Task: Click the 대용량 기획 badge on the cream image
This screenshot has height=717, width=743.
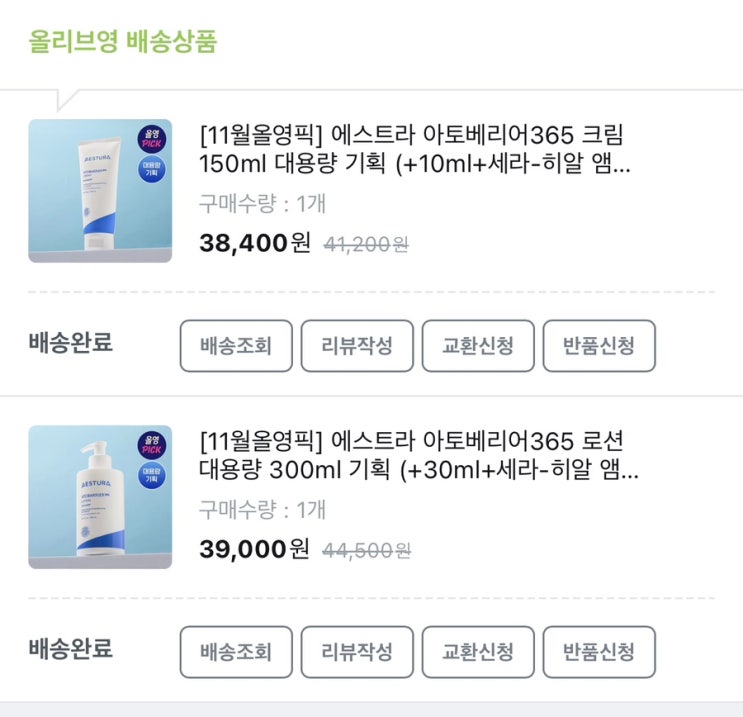Action: pyautogui.click(x=152, y=167)
